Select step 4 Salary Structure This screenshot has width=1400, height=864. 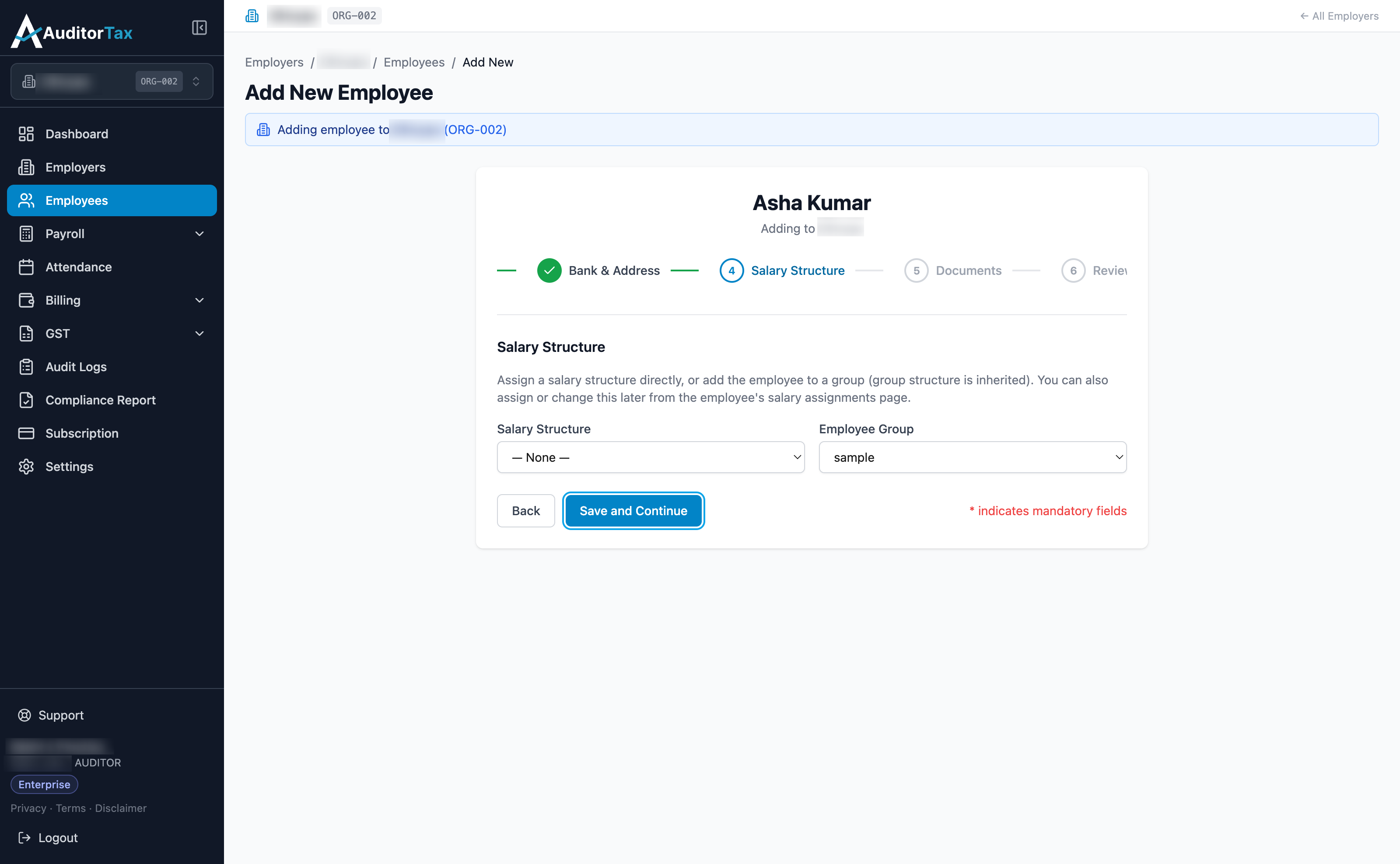pos(782,270)
